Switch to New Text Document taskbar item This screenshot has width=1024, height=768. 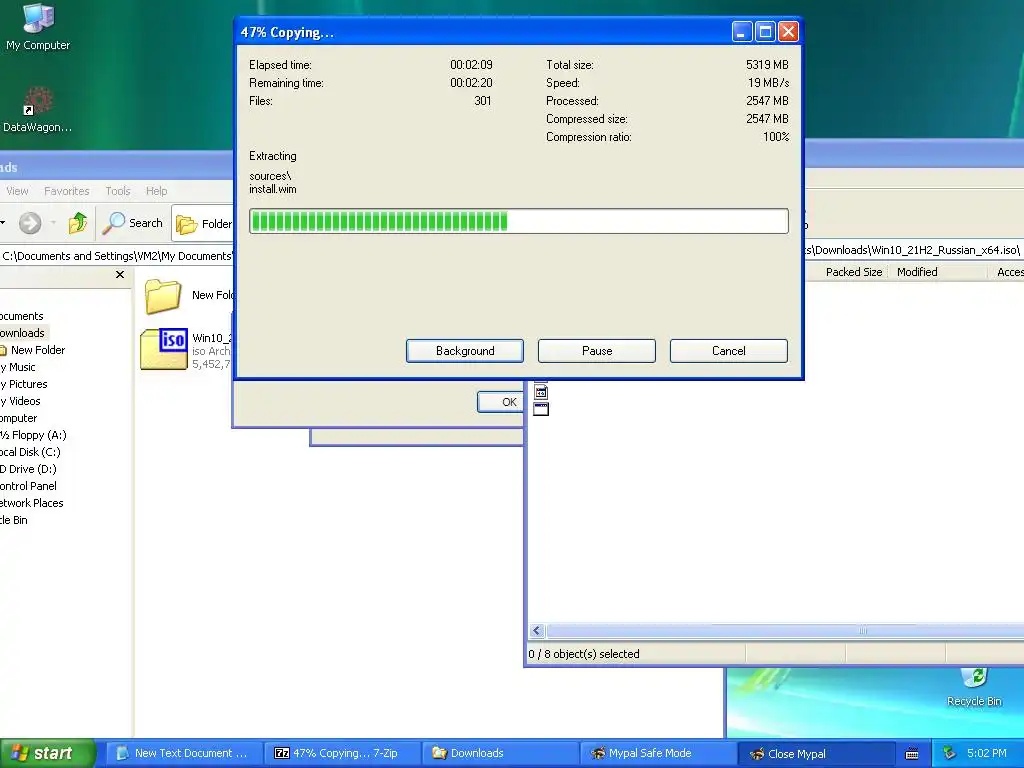(x=184, y=753)
